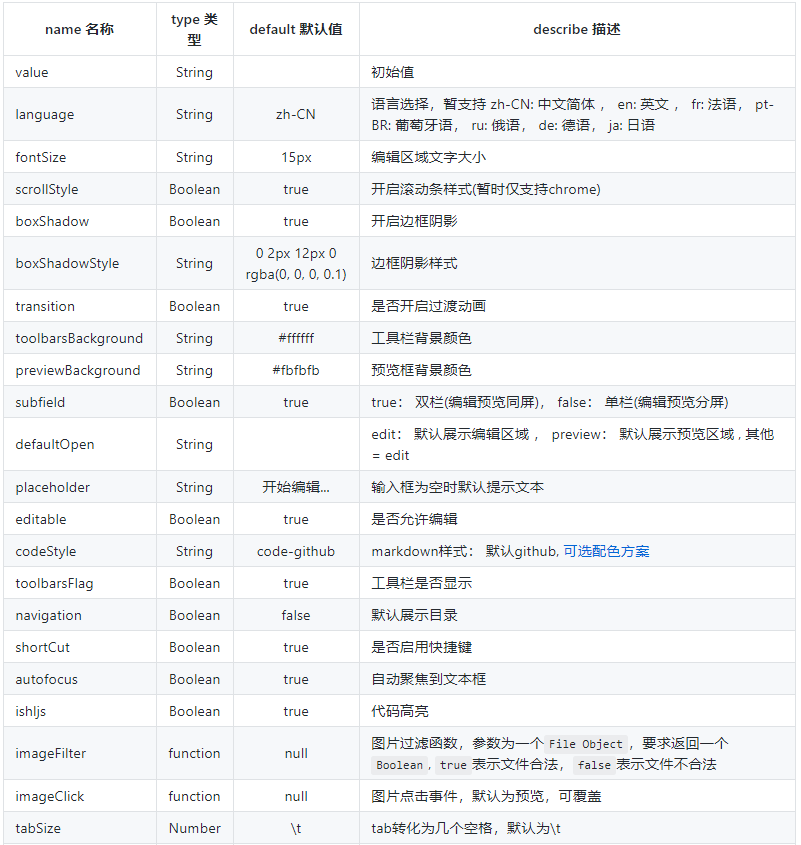Click the 工具栏是否显示 description

click(x=422, y=583)
